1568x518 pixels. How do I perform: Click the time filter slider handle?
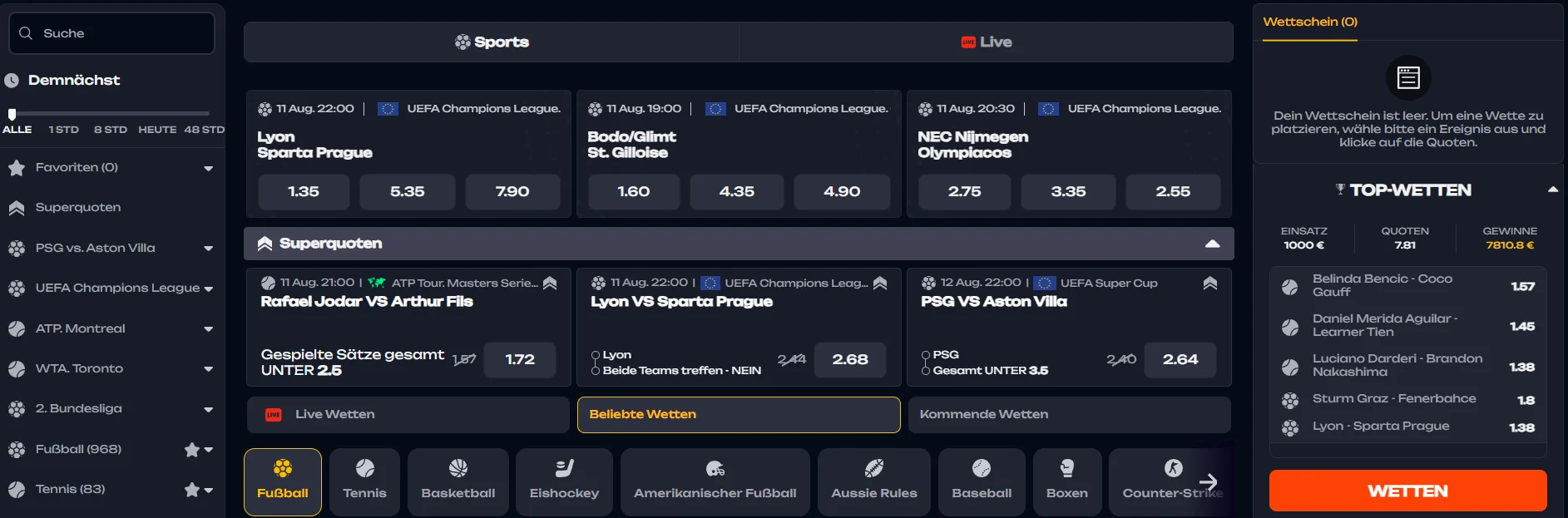pos(12,114)
